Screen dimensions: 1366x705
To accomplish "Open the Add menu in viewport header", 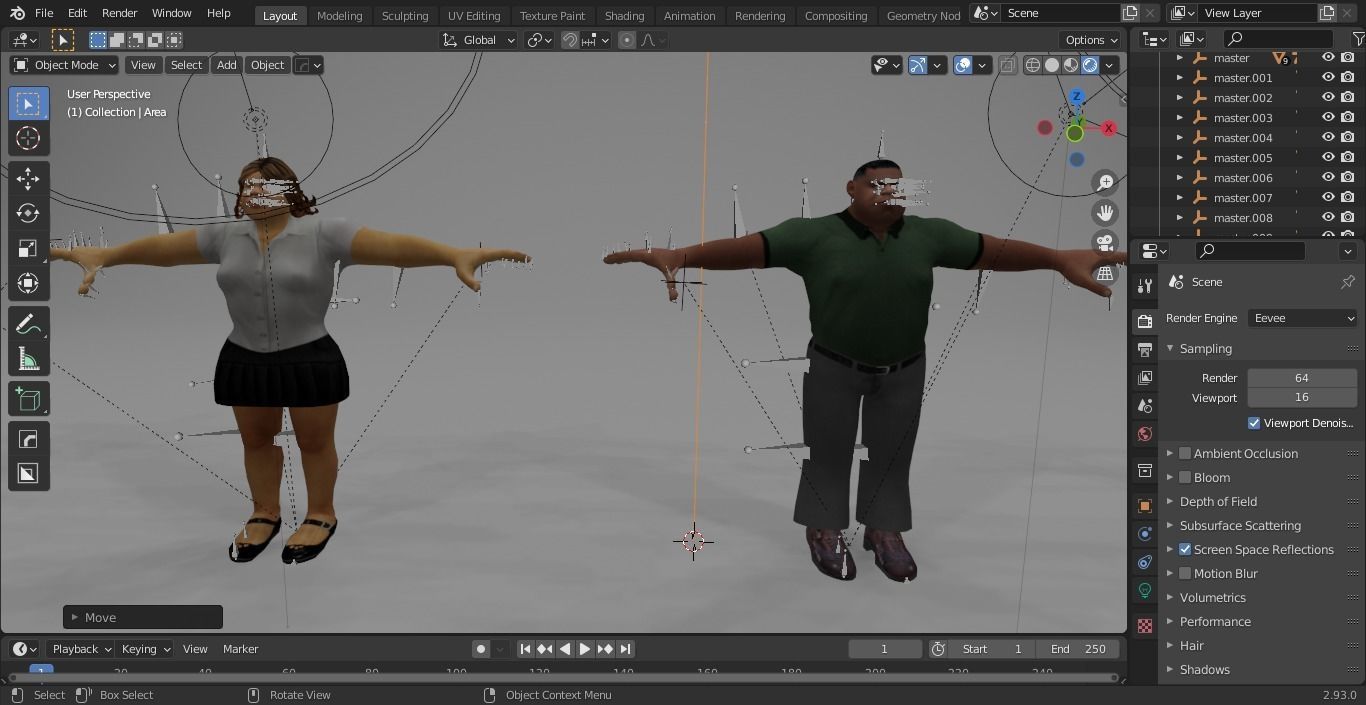I will (227, 65).
